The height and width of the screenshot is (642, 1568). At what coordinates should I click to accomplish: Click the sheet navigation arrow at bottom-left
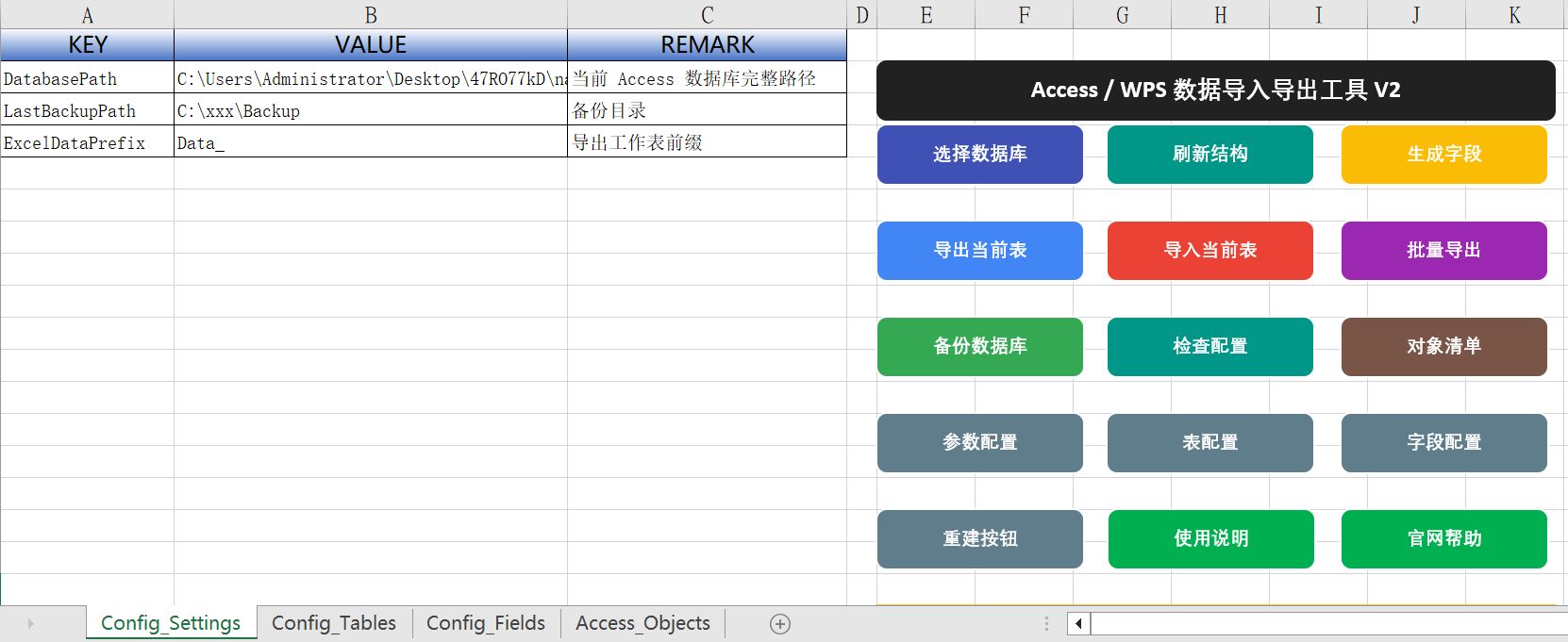[30, 624]
